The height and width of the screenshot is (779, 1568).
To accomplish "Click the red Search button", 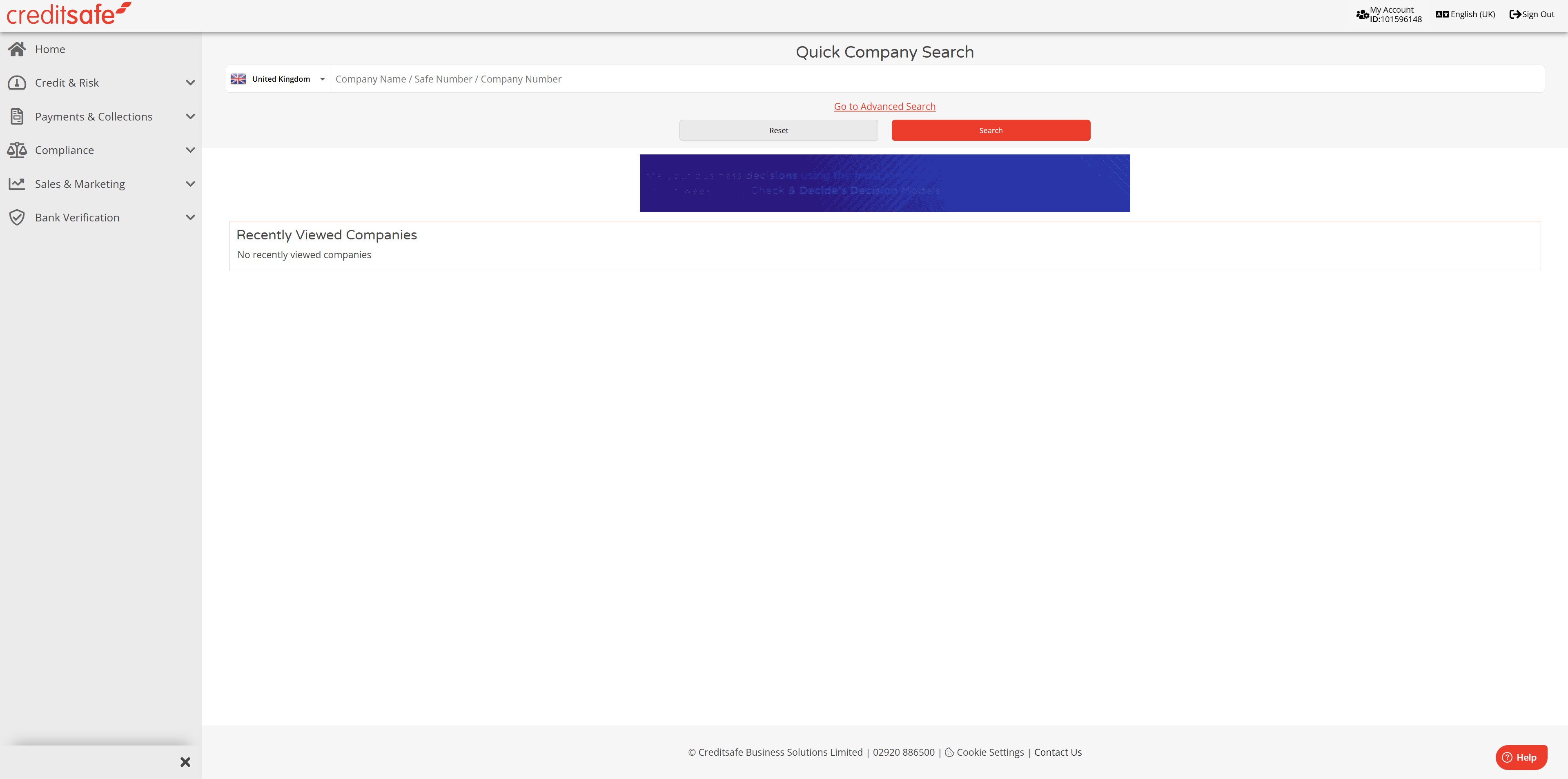I will [x=990, y=130].
